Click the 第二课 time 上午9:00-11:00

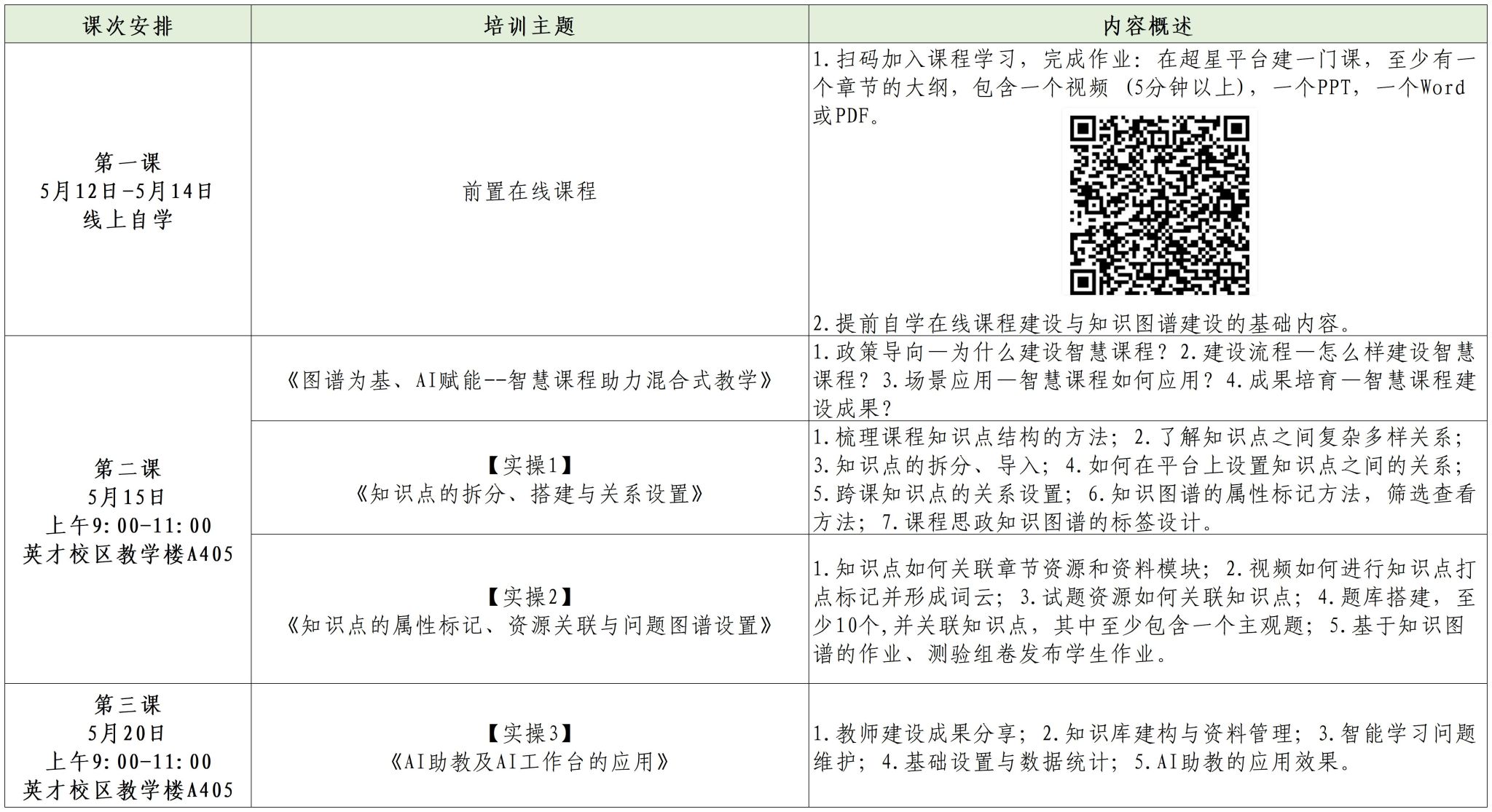coord(128,525)
